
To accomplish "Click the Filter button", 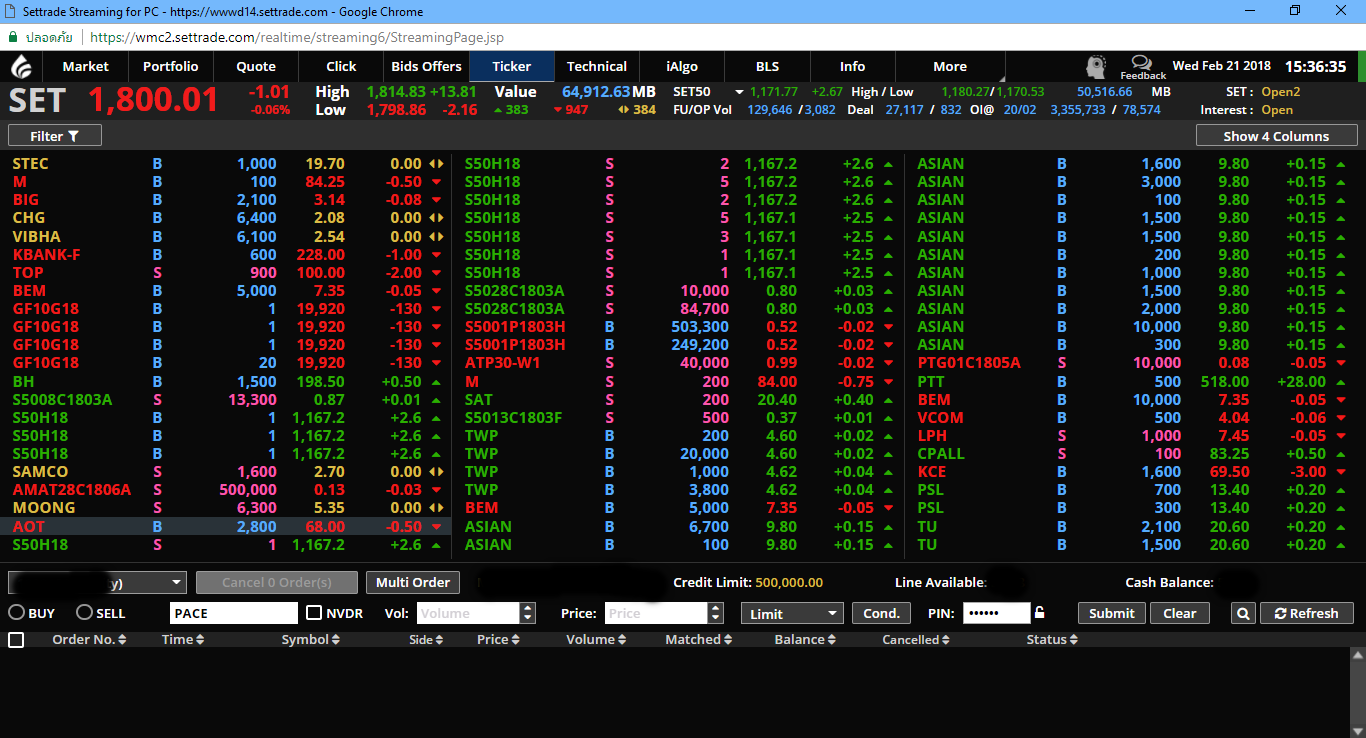I will tap(55, 136).
